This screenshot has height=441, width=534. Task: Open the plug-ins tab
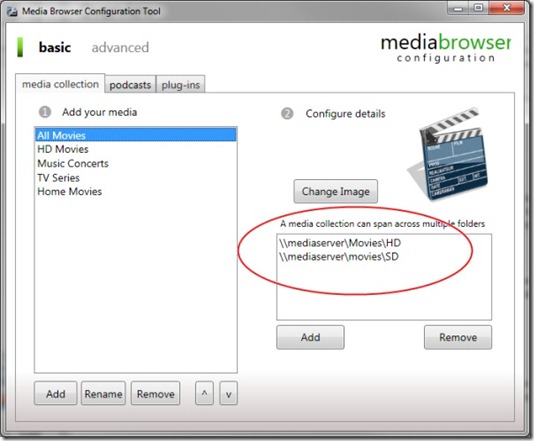click(x=180, y=84)
